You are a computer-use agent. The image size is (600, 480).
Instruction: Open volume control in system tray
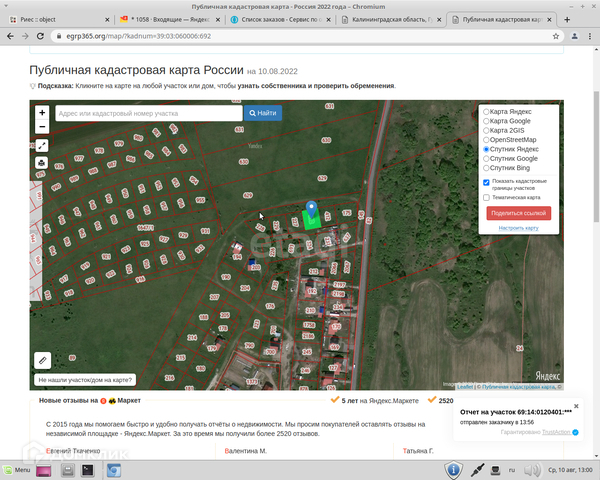pos(532,470)
